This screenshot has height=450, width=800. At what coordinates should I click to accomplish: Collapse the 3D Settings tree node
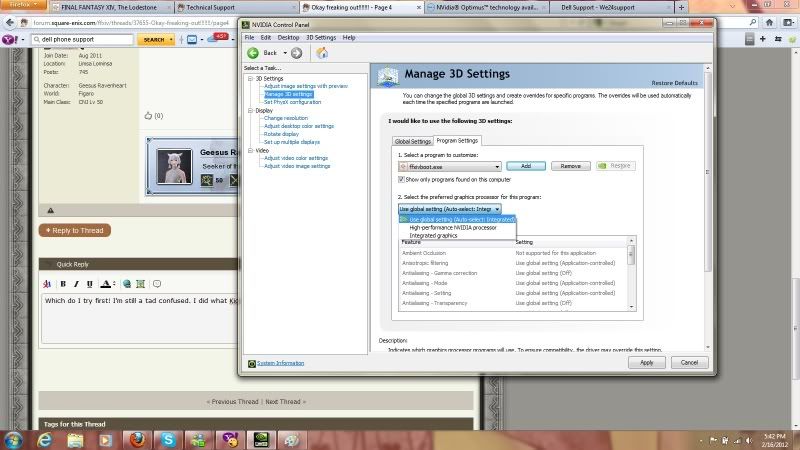(251, 79)
